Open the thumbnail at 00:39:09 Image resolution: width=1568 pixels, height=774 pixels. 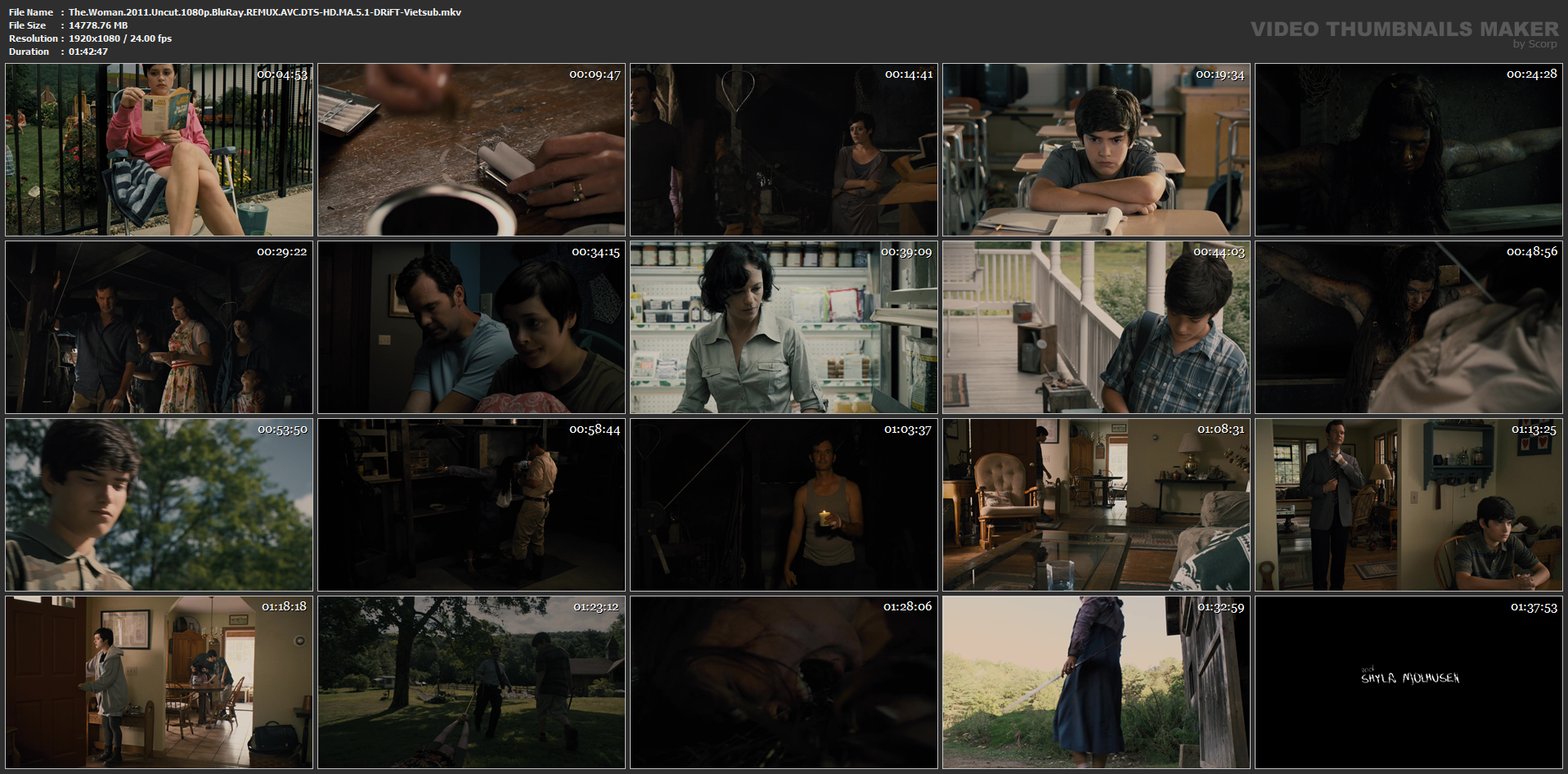pos(784,327)
